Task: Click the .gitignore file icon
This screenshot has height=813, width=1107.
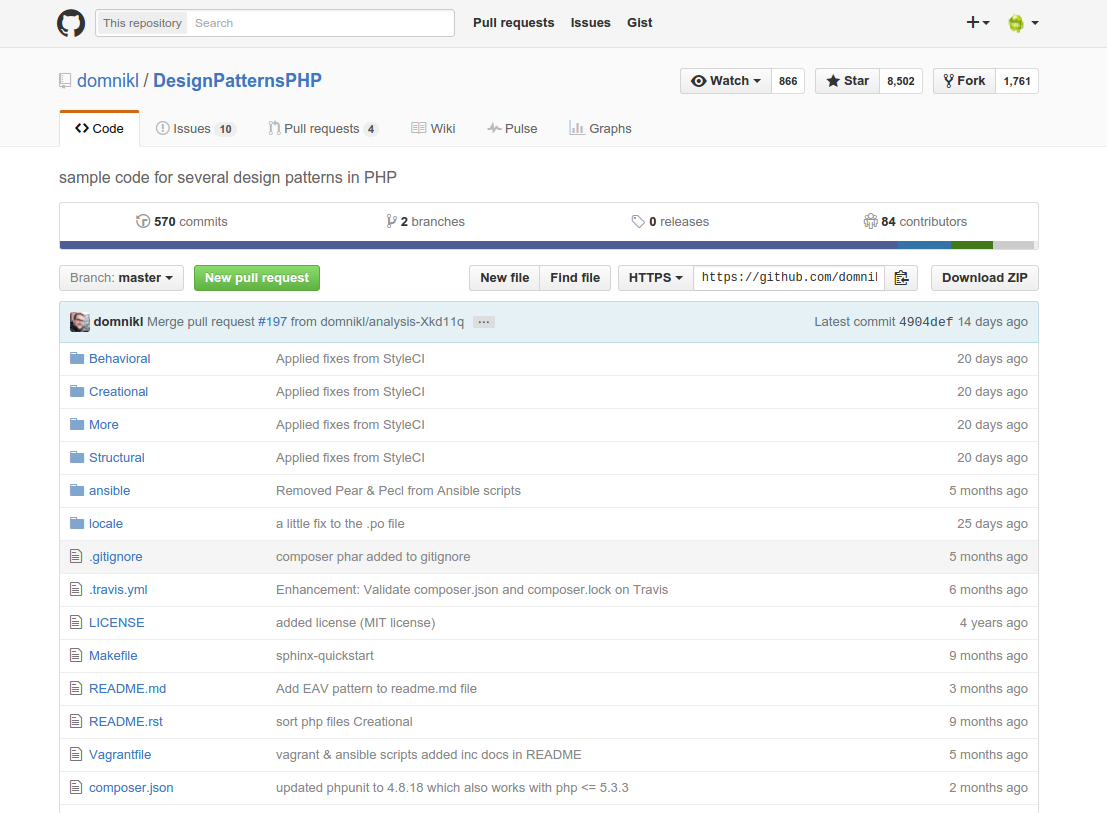Action: pos(76,557)
